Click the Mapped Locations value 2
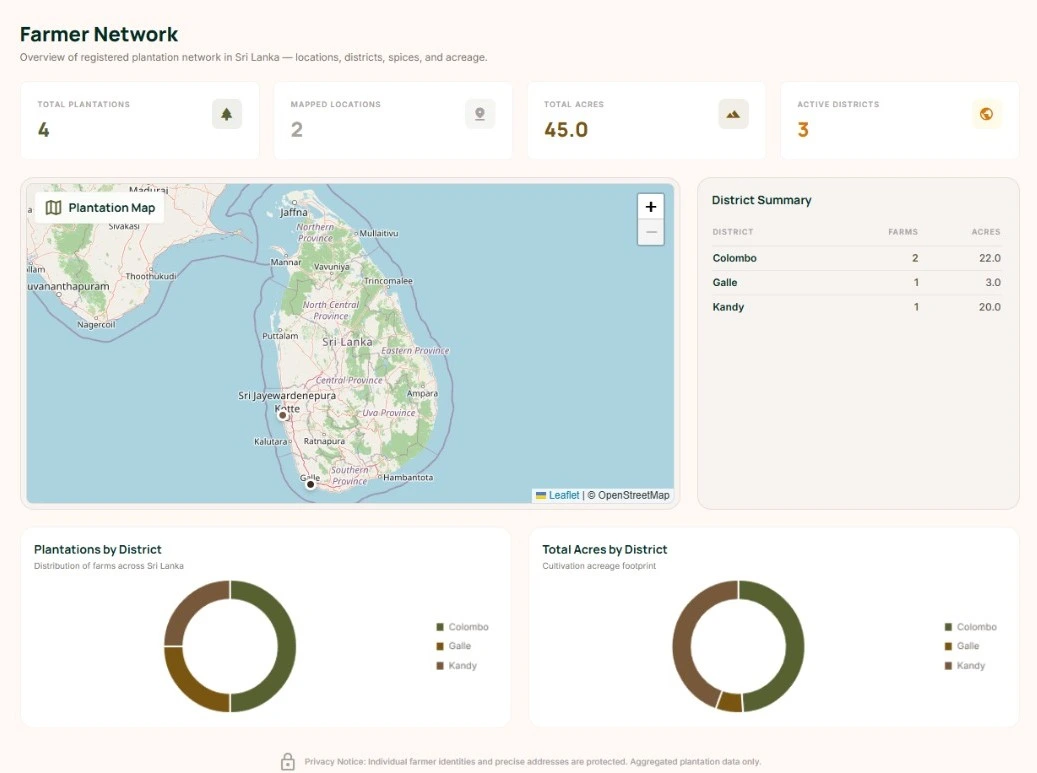1037x773 pixels. [297, 130]
